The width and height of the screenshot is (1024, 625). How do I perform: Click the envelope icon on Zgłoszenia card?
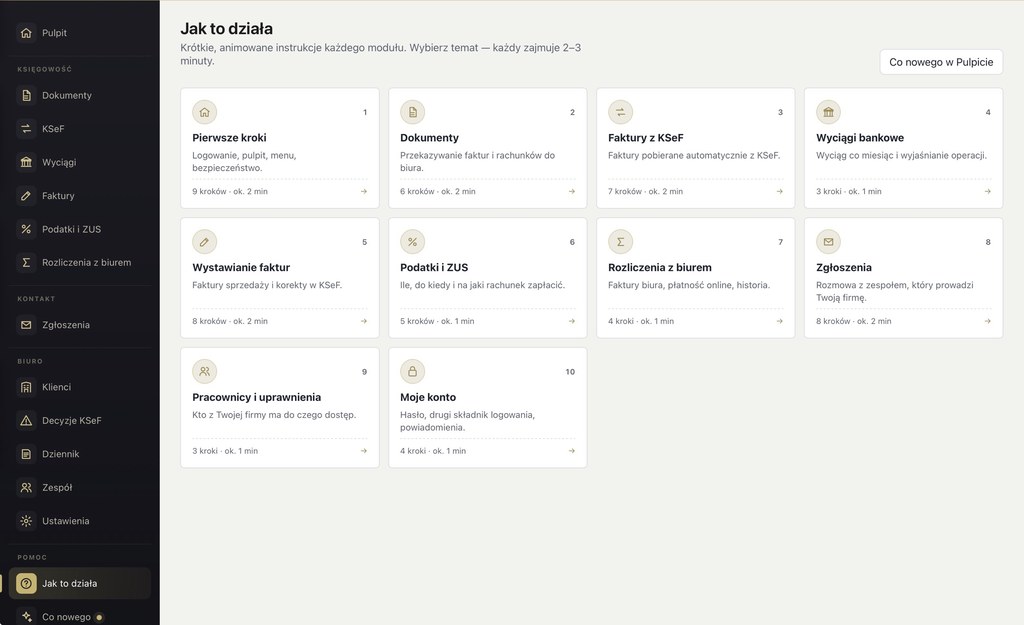828,242
